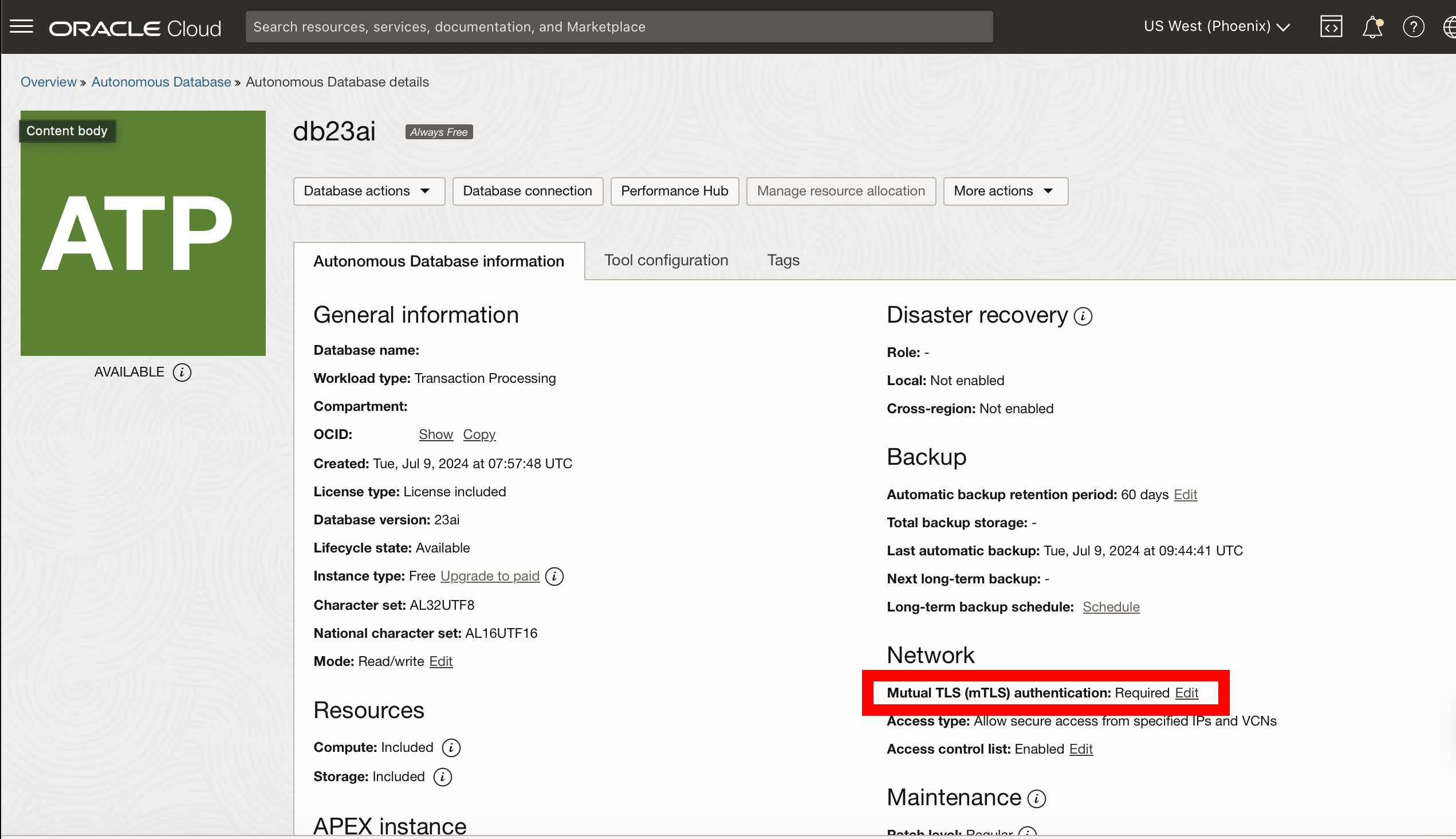Show Storage info icon
Image resolution: width=1456 pixels, height=839 pixels.
[x=442, y=777]
